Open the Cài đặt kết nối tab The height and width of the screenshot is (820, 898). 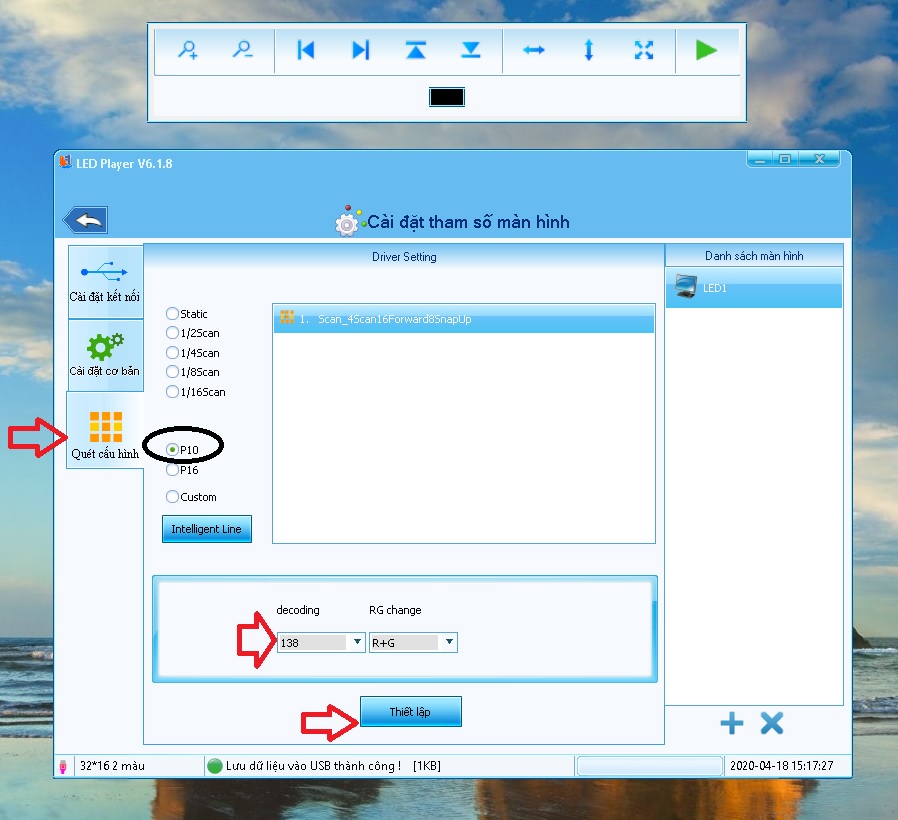[105, 282]
